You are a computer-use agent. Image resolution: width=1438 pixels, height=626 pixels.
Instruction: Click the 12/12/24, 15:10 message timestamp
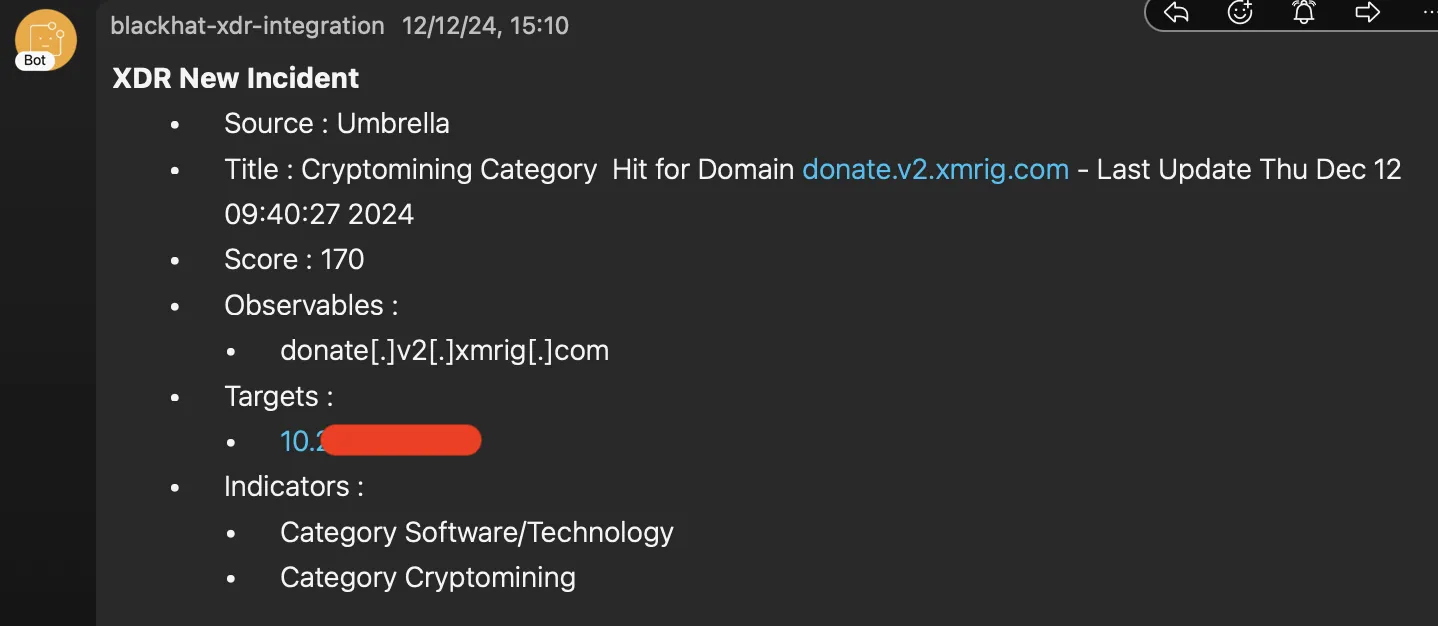[485, 26]
